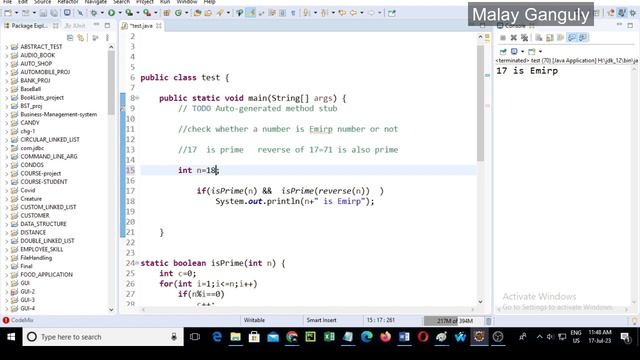This screenshot has height=360, width=640.
Task: Toggle Show Console on Standard Error change
Action: [x=583, y=38]
